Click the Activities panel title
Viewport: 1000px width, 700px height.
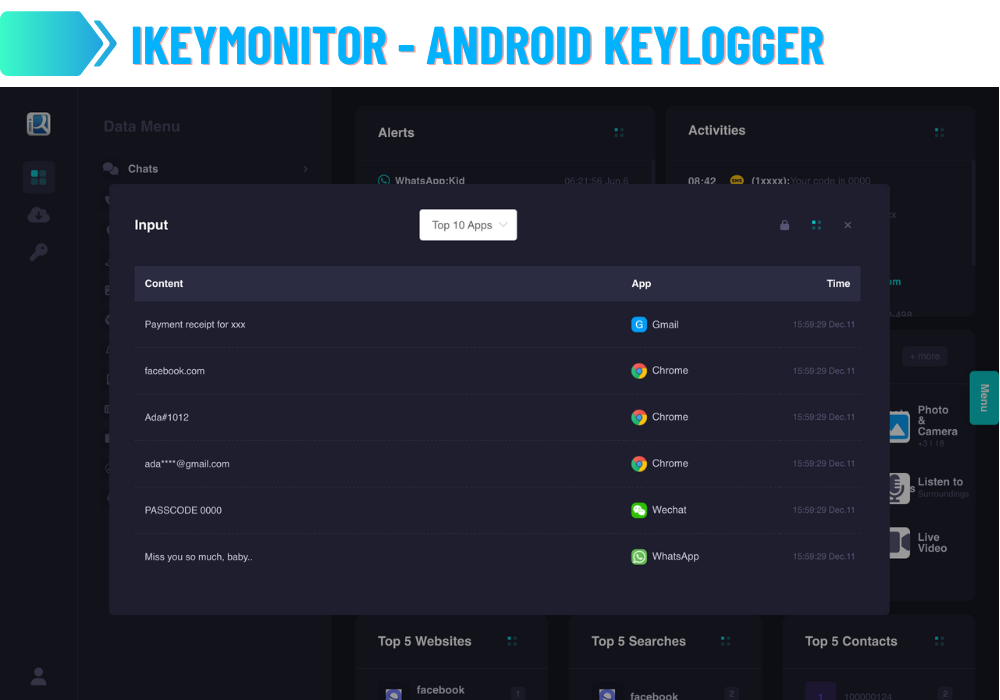pyautogui.click(x=717, y=130)
